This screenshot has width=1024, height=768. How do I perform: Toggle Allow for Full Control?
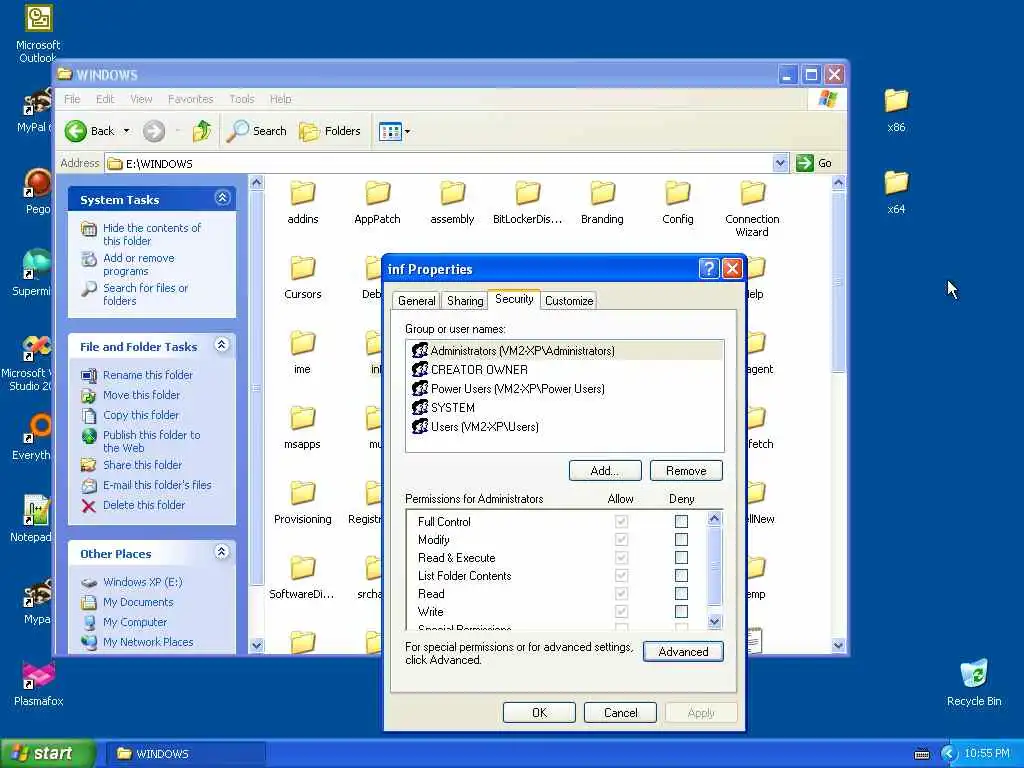[621, 522]
